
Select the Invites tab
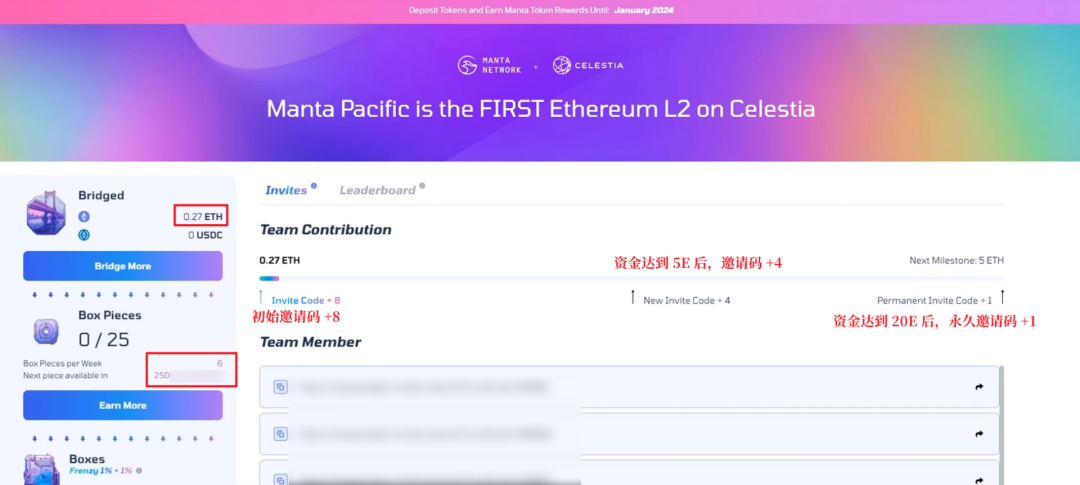click(x=286, y=190)
